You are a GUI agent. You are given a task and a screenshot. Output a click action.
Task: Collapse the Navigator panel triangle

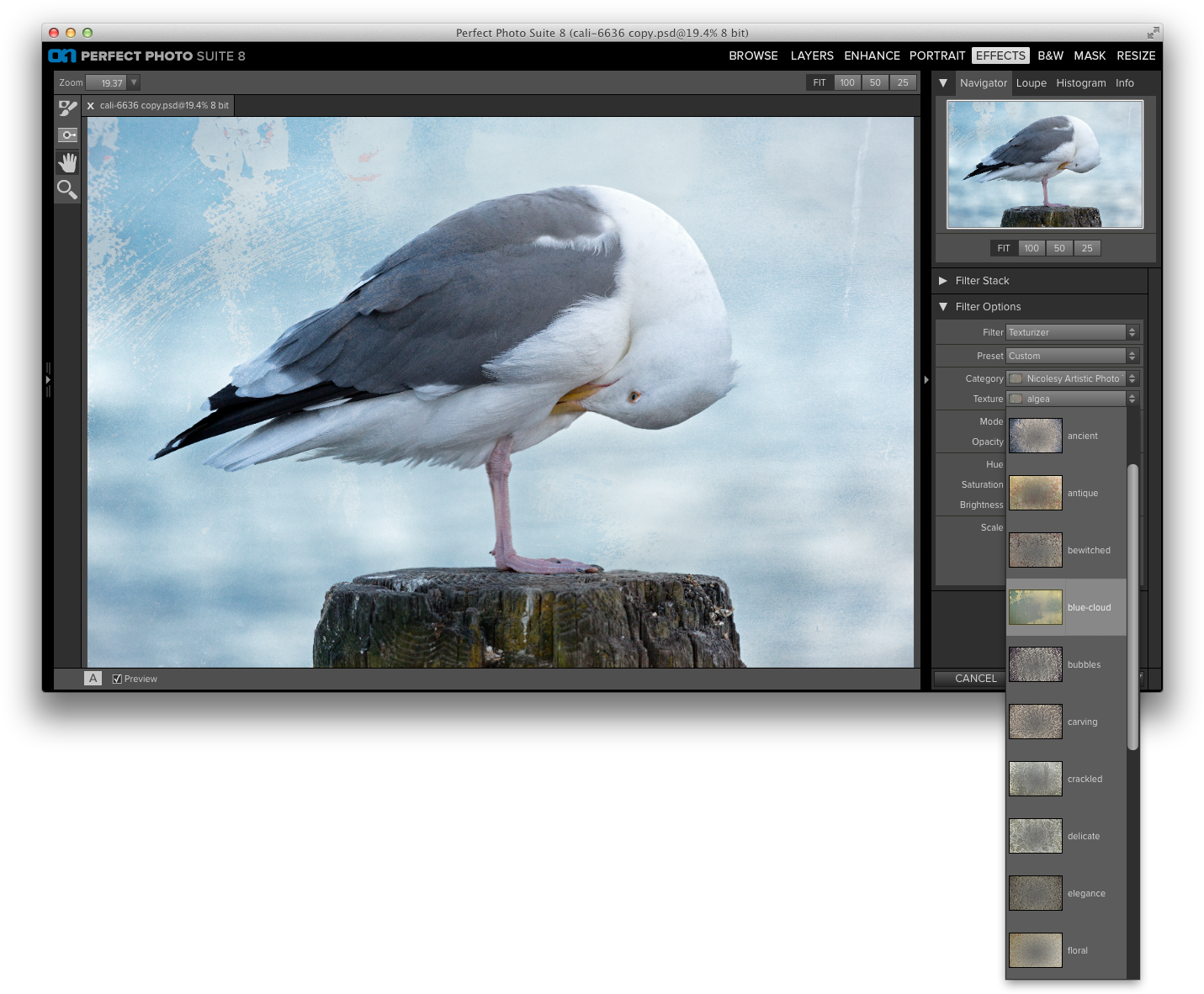(943, 83)
